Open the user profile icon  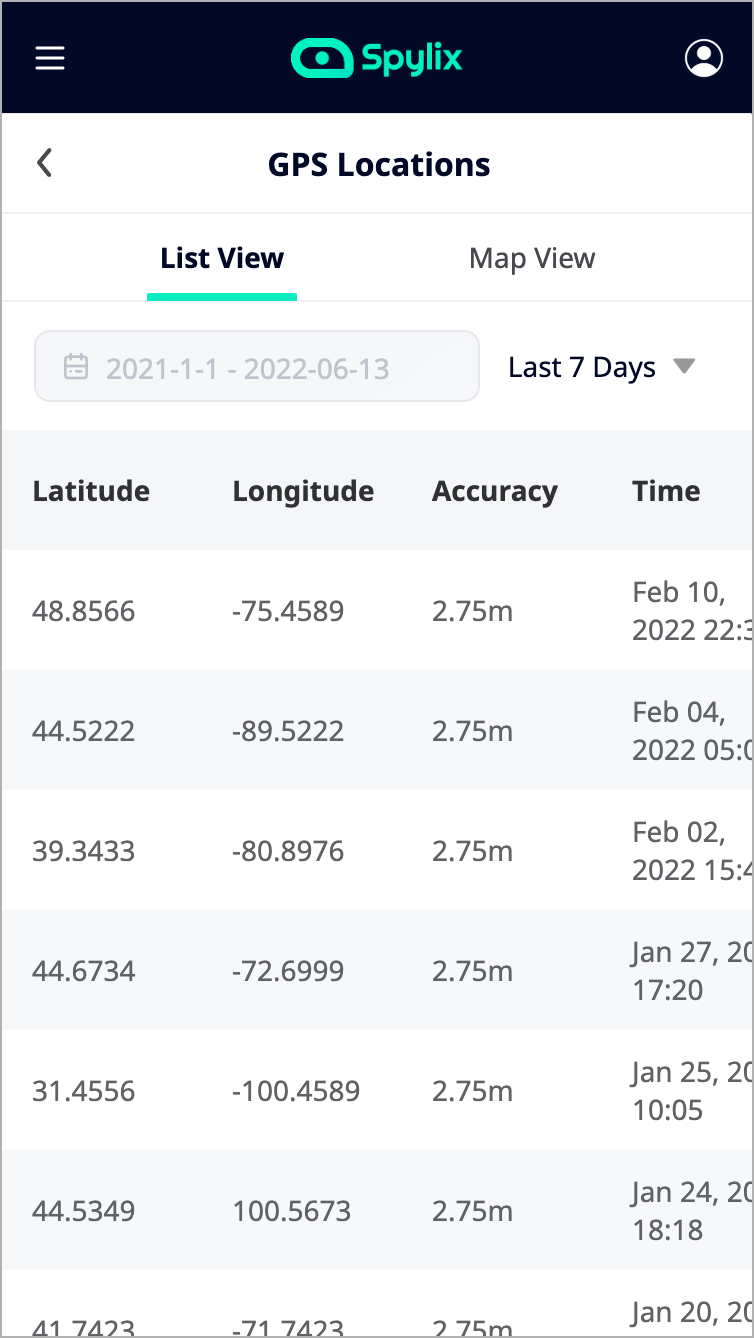[704, 58]
